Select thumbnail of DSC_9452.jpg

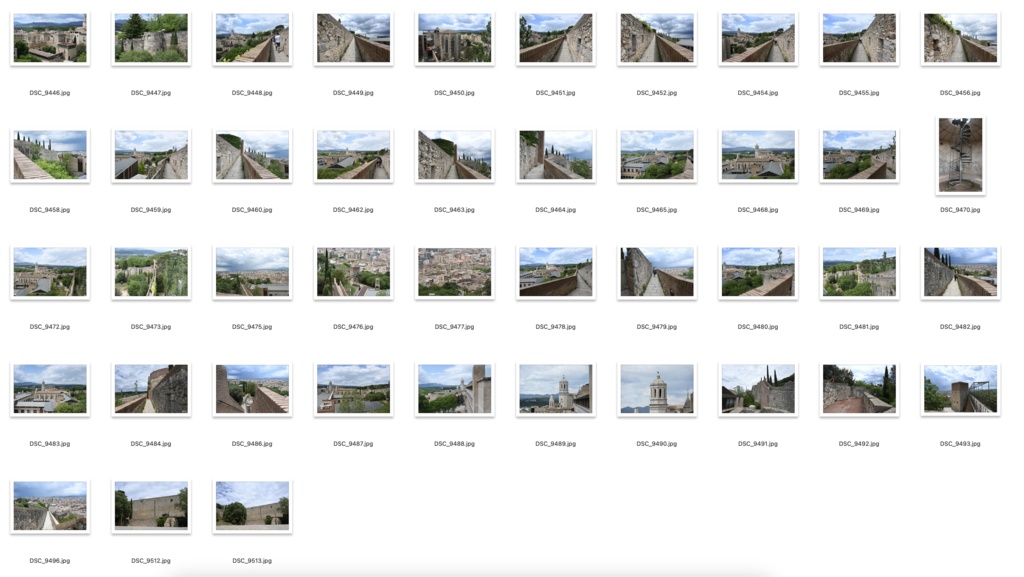657,39
